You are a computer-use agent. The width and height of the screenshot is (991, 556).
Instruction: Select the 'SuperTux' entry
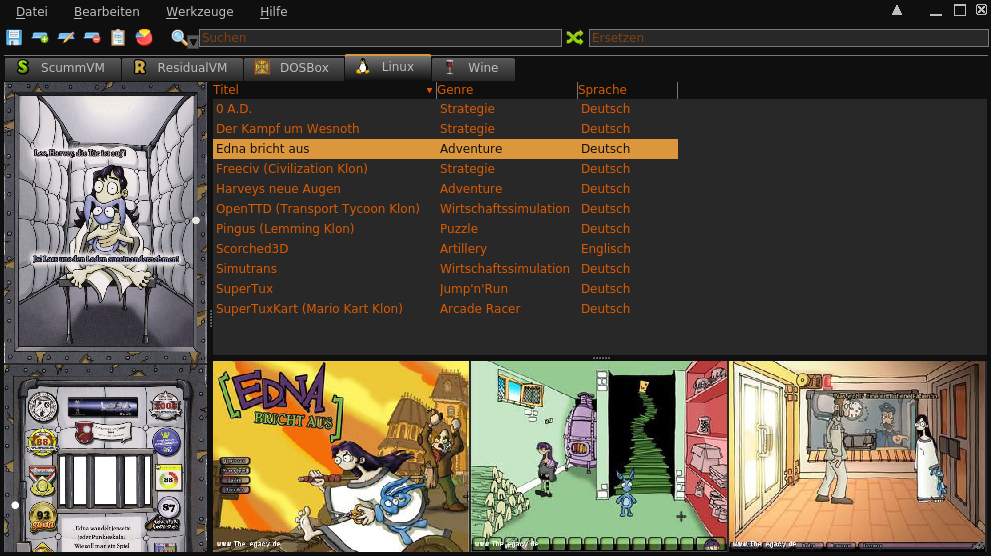(445, 289)
